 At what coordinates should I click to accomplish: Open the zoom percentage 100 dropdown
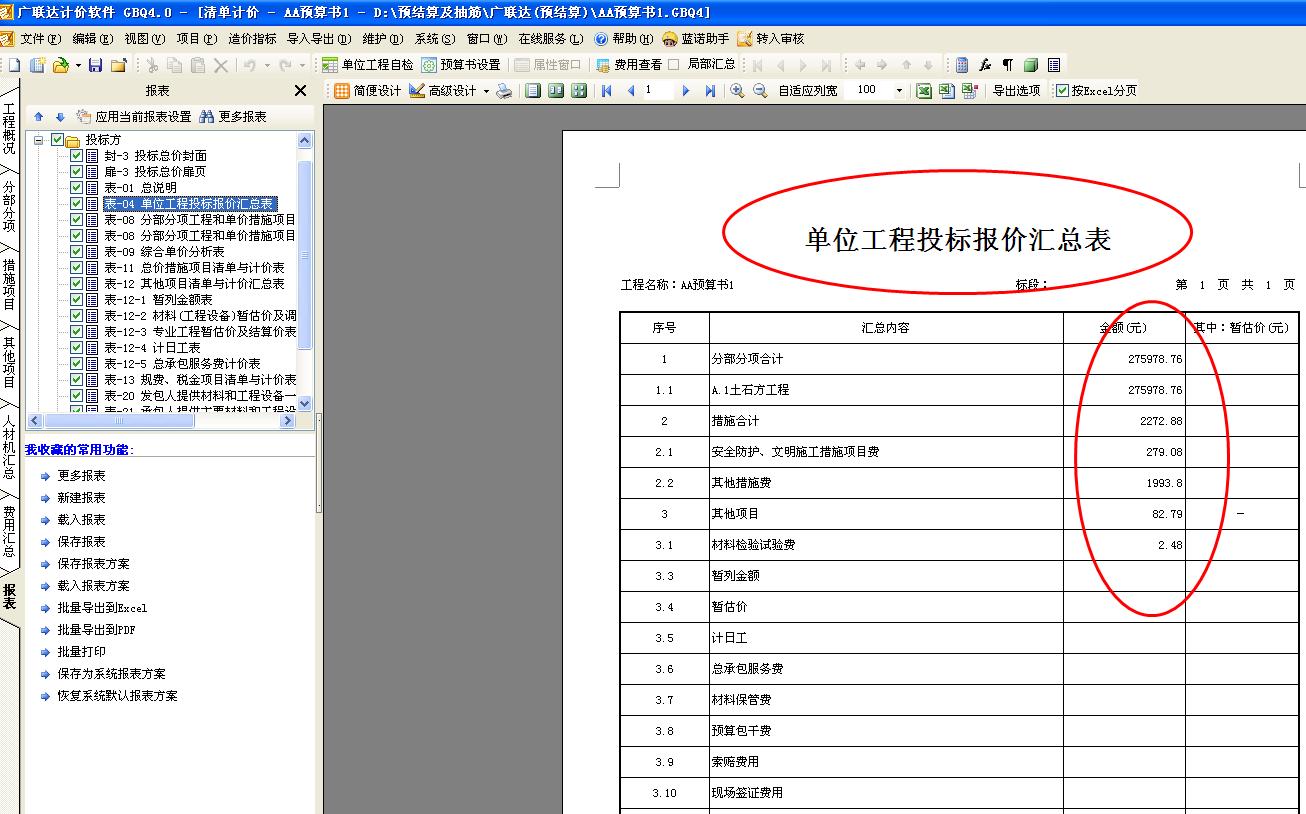898,90
